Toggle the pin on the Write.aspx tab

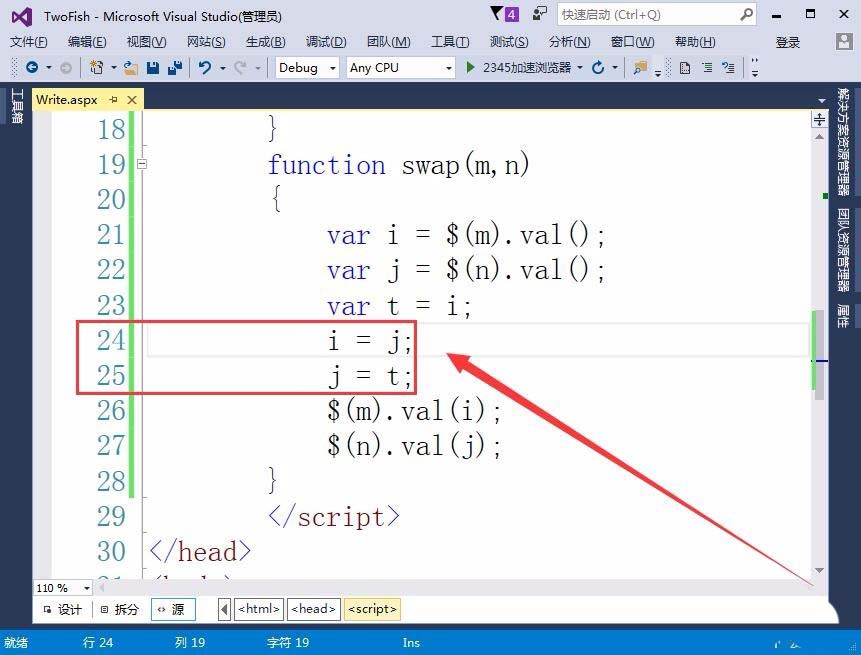(113, 99)
